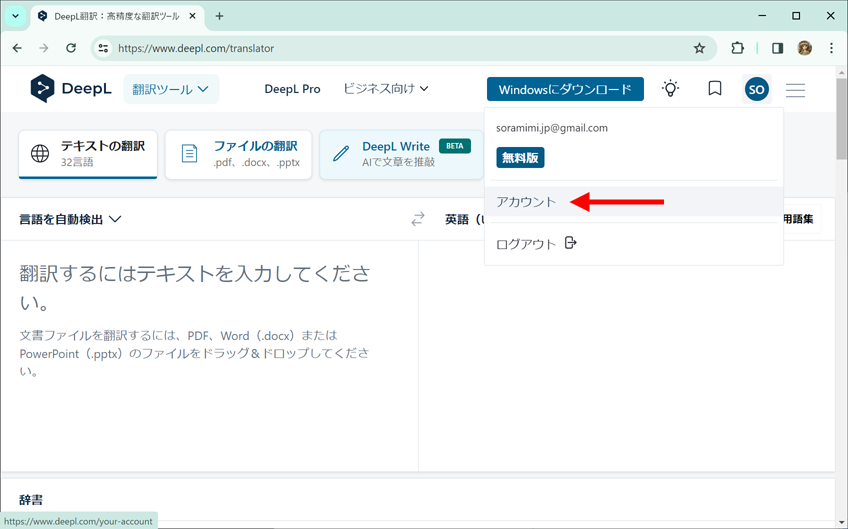Expand the ビジネス向け menu

[x=386, y=89]
